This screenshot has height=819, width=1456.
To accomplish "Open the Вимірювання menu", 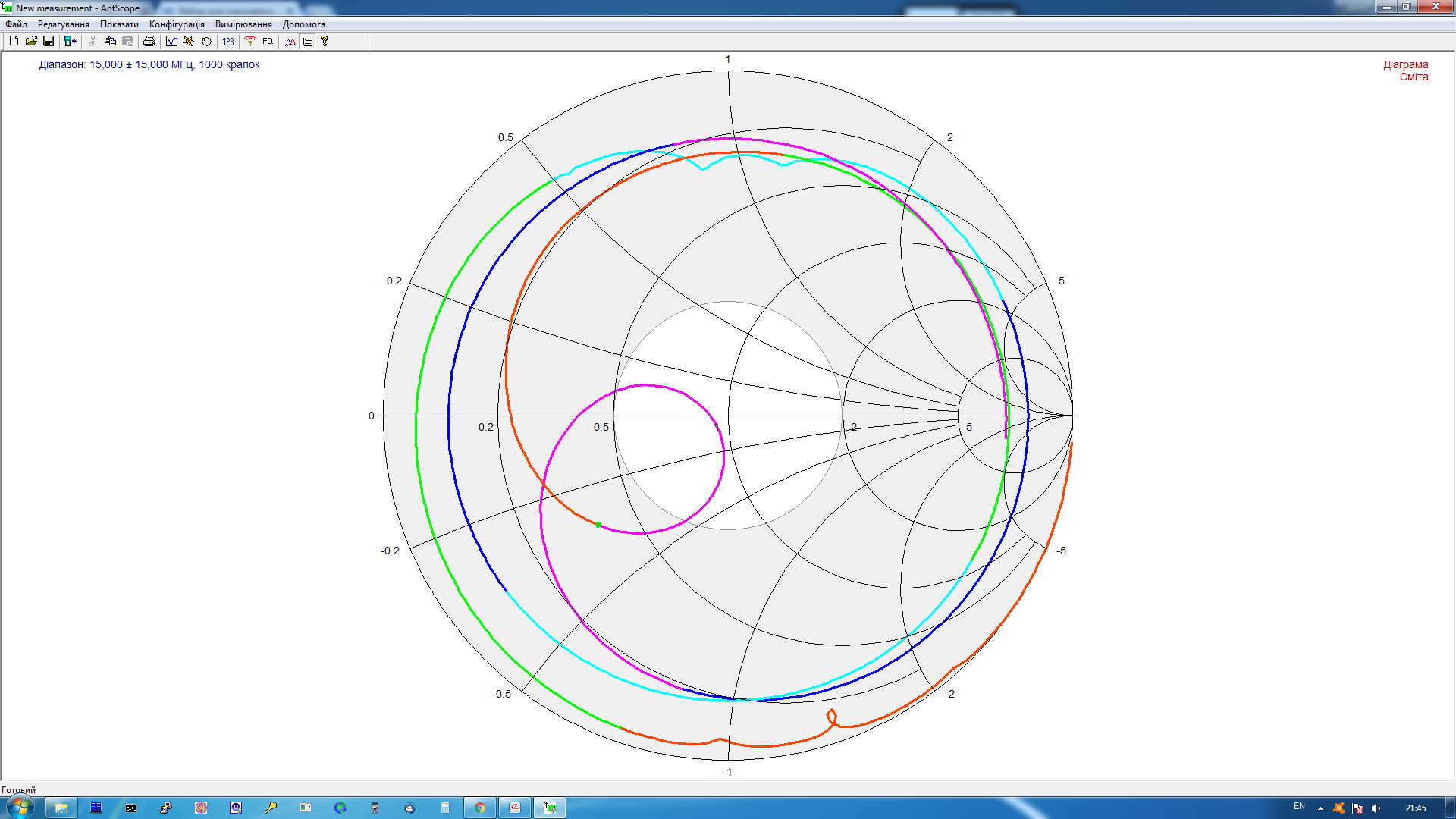I will click(243, 24).
